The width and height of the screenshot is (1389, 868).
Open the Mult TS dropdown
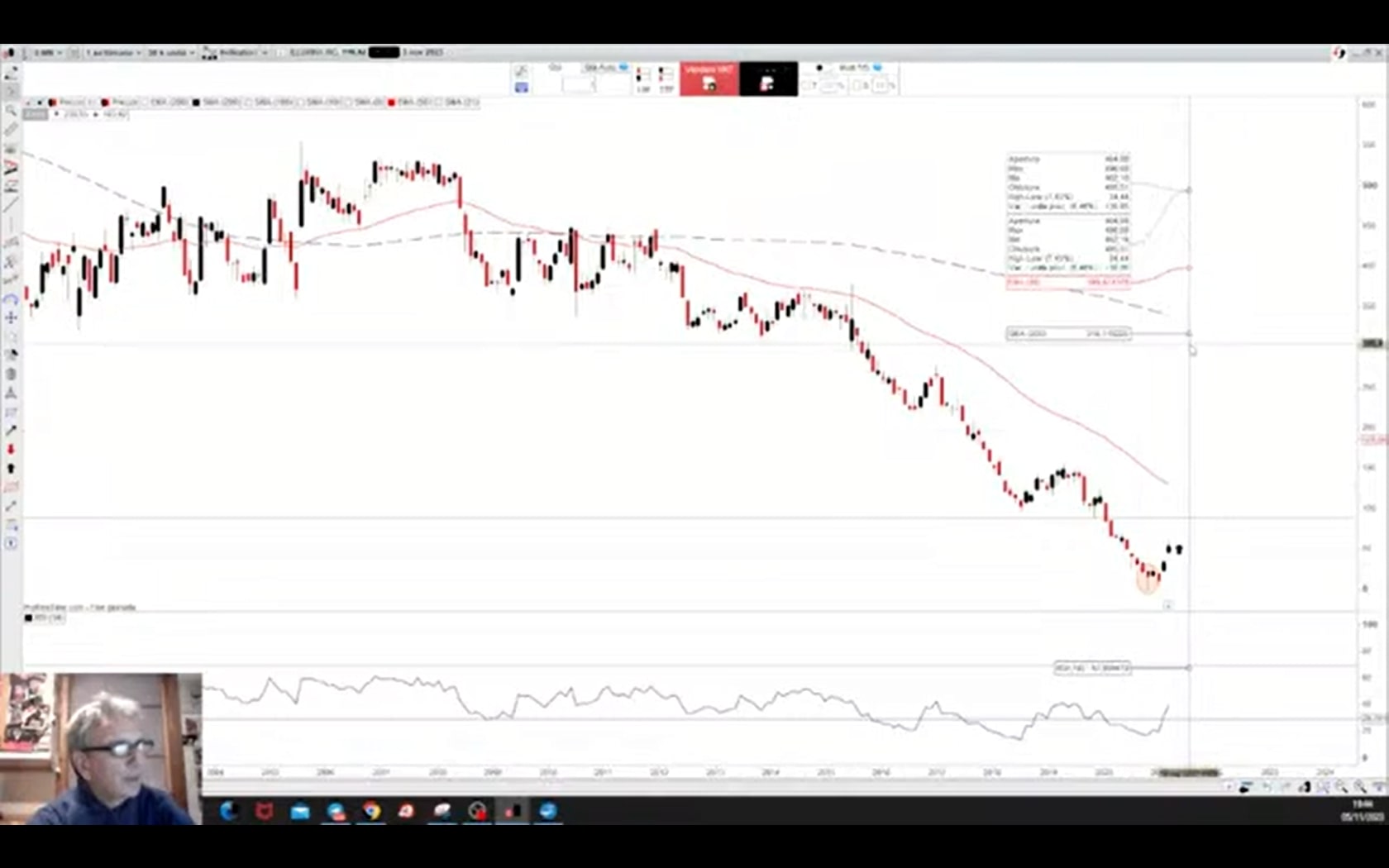[x=861, y=67]
